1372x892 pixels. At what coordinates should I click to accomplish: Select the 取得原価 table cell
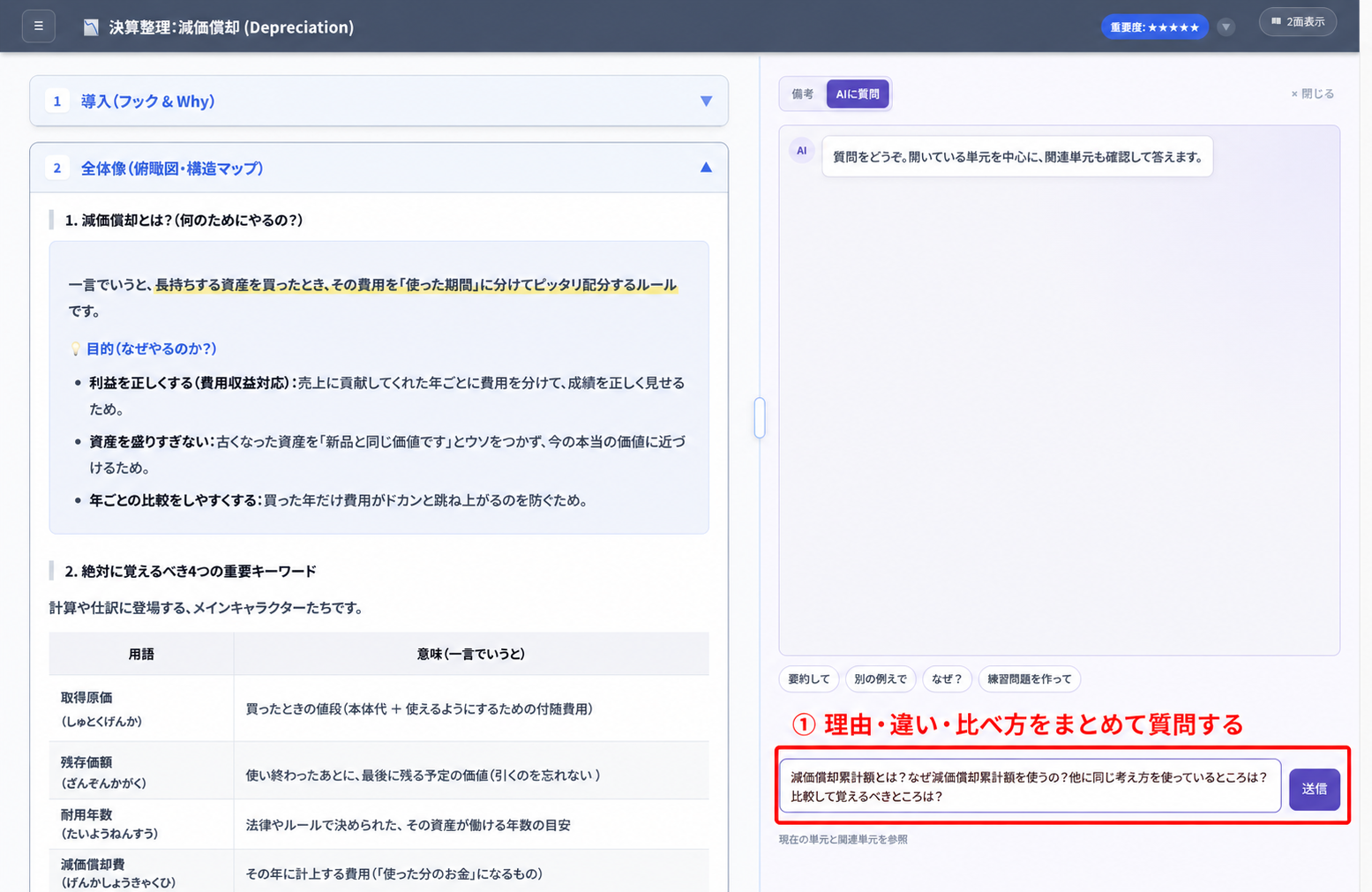(x=141, y=708)
